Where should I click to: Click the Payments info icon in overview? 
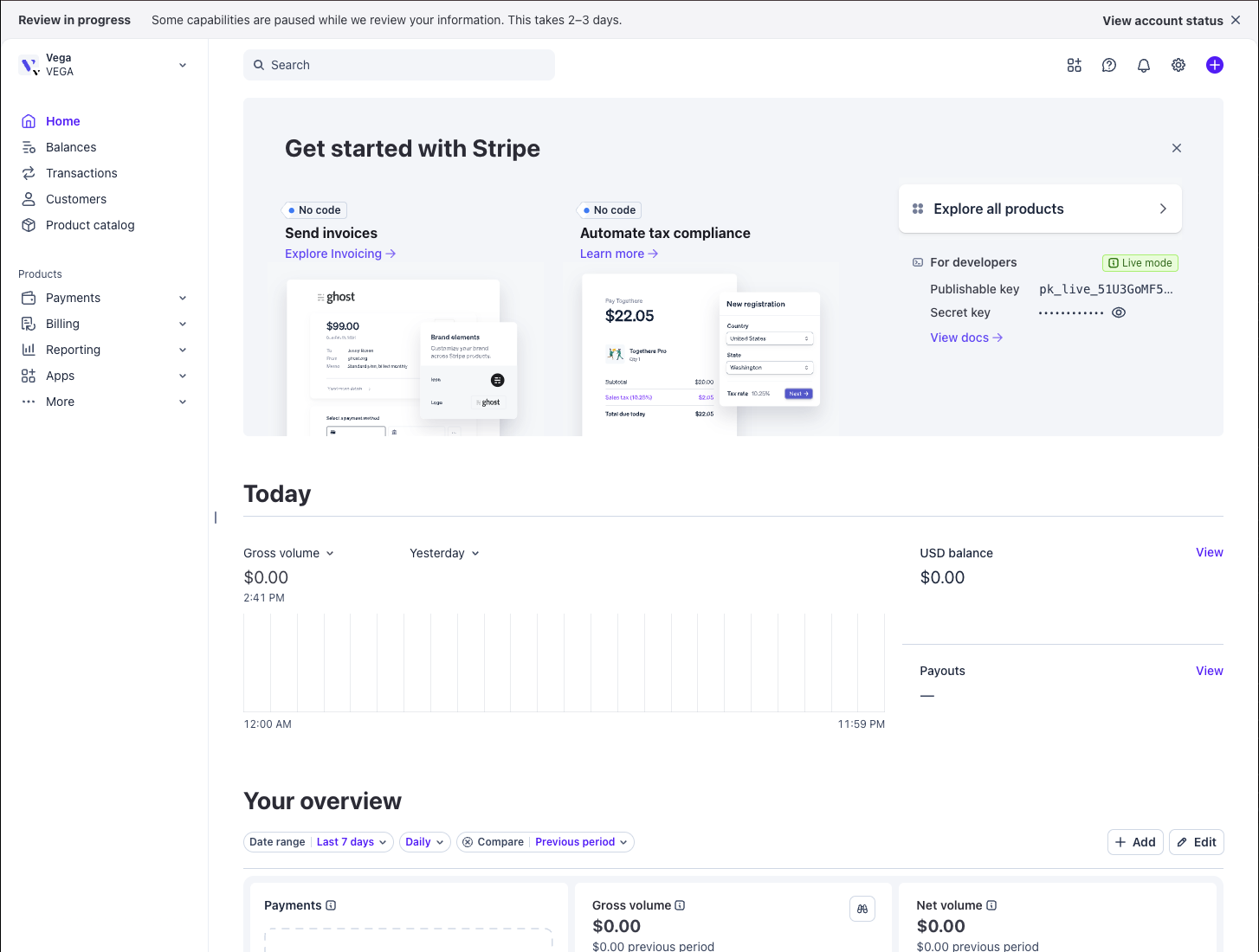coord(331,905)
